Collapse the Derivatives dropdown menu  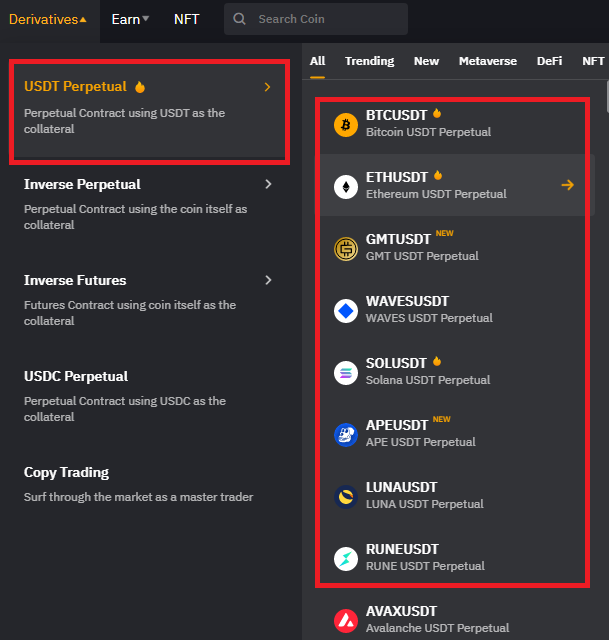pyautogui.click(x=47, y=19)
